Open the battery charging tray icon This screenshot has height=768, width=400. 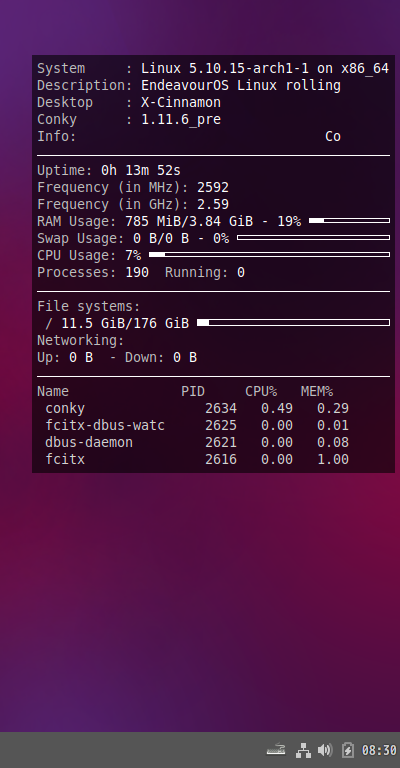[x=348, y=750]
